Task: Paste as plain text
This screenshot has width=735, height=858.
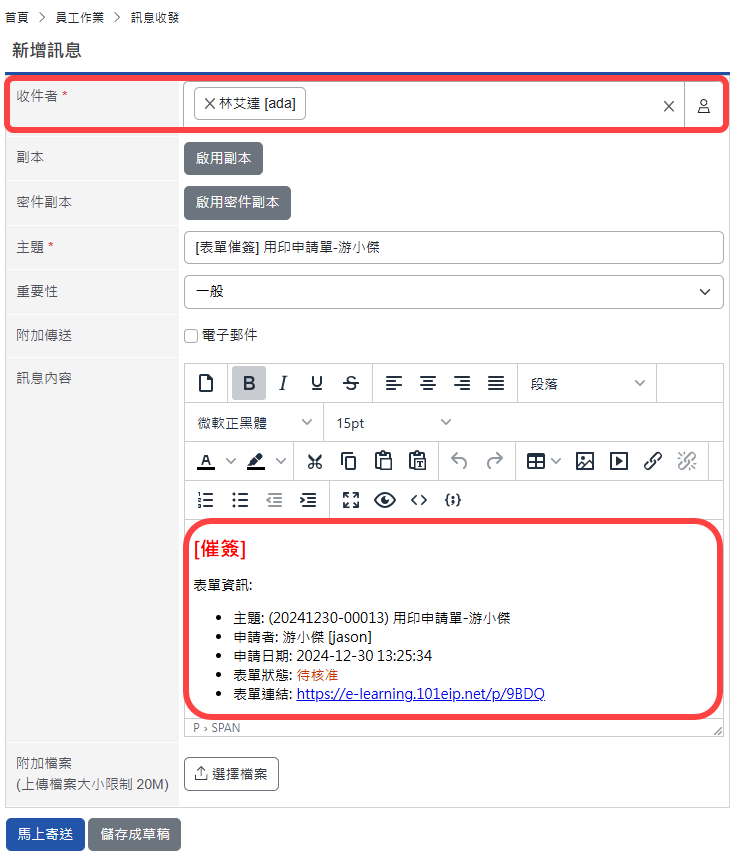Action: [417, 461]
